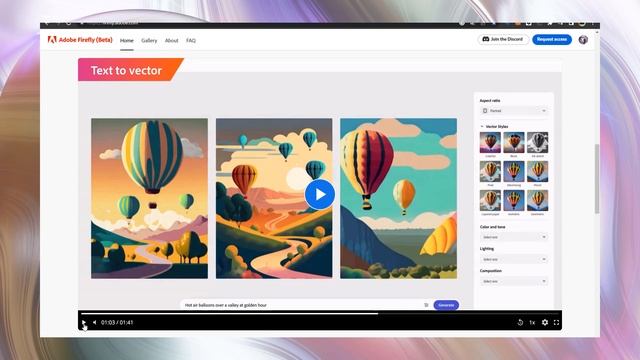The image size is (640, 360).
Task: Choose the grayscale balloon vector style
Action: (538, 142)
